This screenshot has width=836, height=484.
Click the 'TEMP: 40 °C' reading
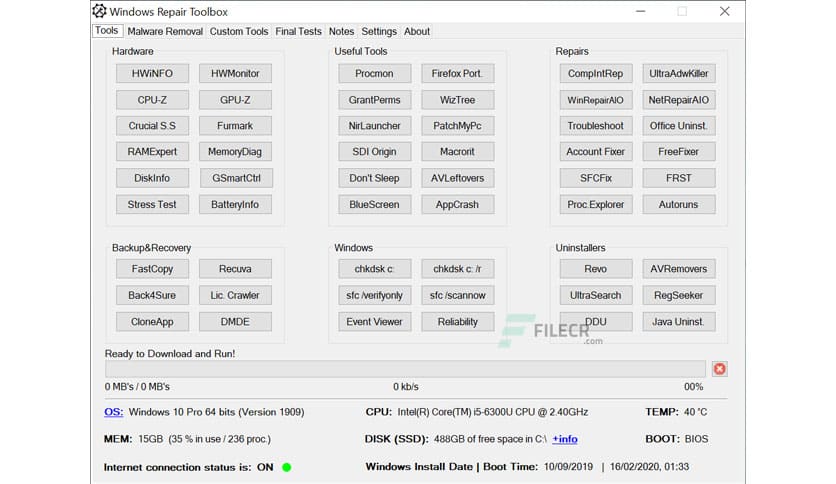point(676,412)
